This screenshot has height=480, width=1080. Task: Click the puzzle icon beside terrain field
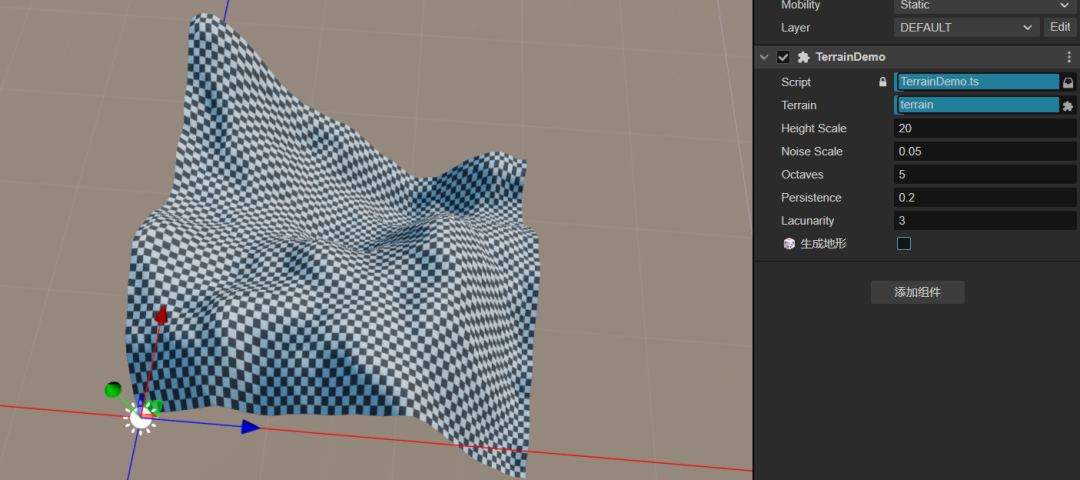pyautogui.click(x=1067, y=105)
